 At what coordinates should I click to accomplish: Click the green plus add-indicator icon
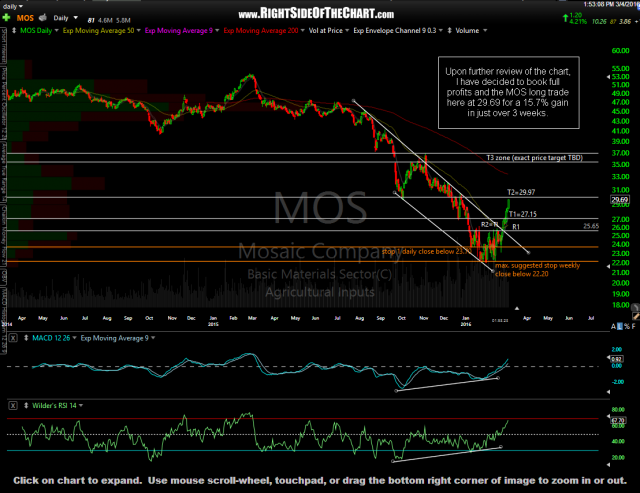click(x=6, y=18)
